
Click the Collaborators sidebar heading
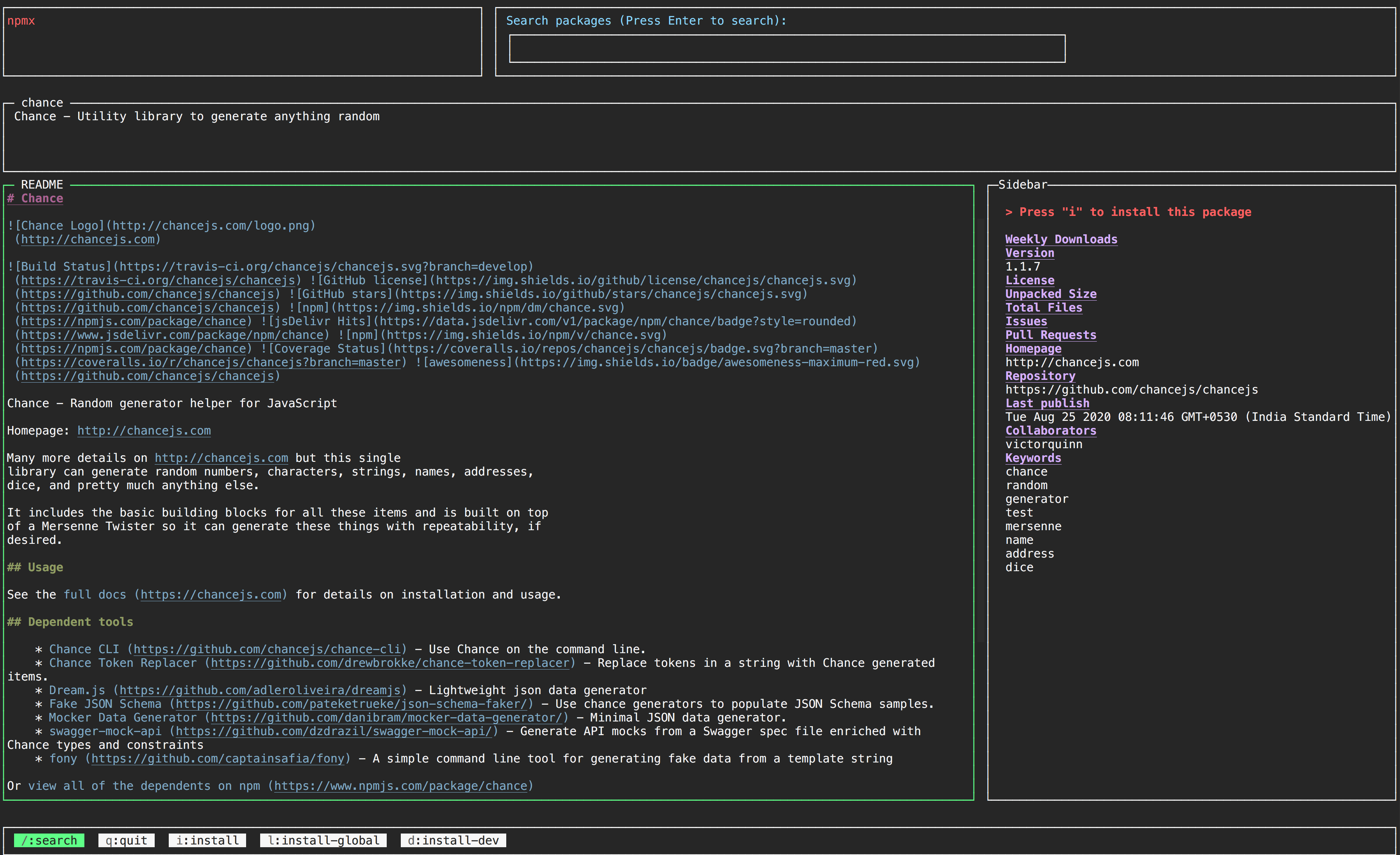click(1050, 430)
